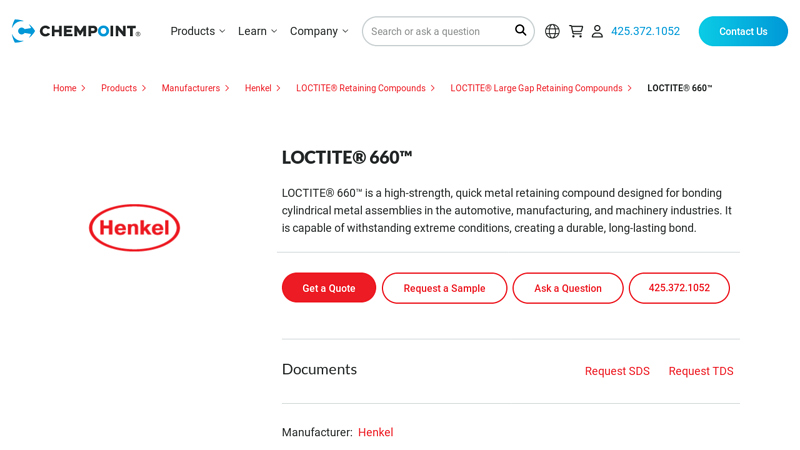Expand the Learn menu
The width and height of the screenshot is (800, 450).
click(x=257, y=31)
